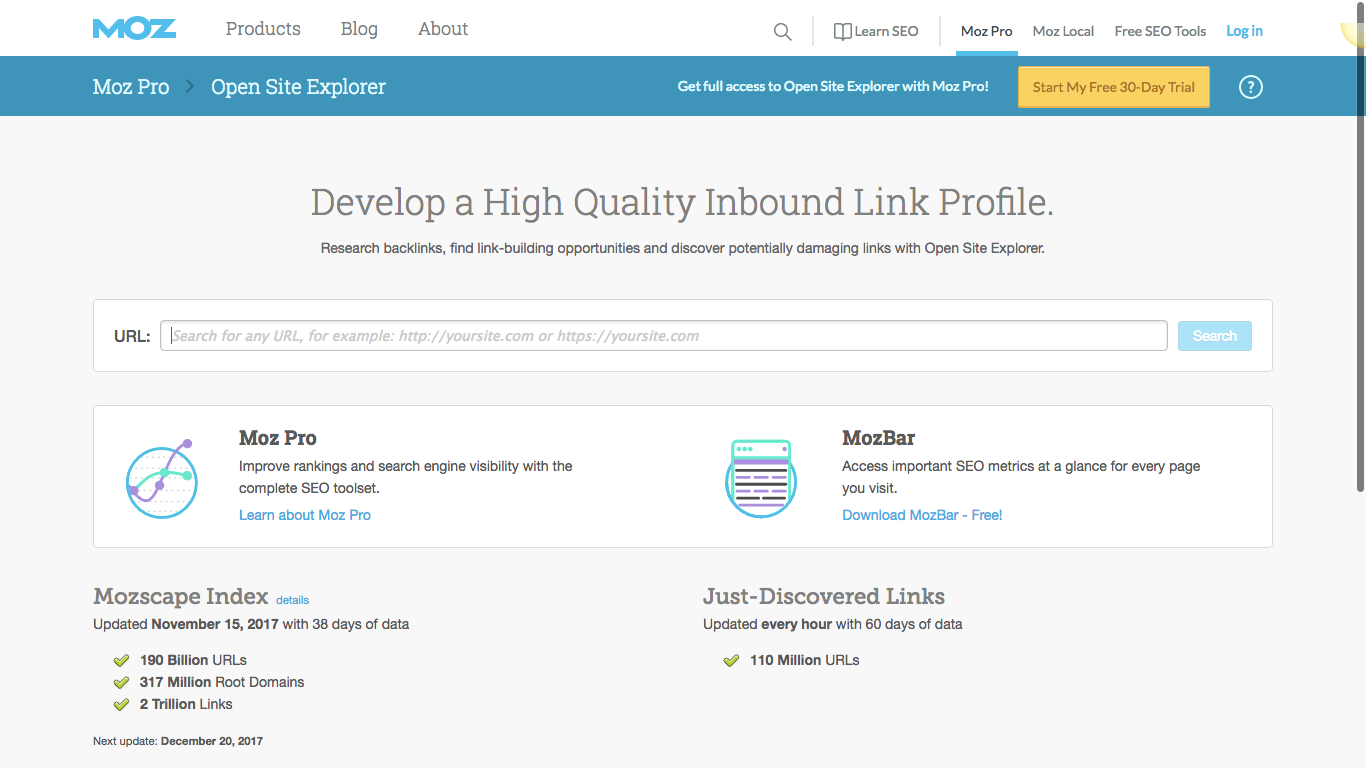Image resolution: width=1366 pixels, height=768 pixels.
Task: Click the Moz Pro chart graphic
Action: point(162,479)
